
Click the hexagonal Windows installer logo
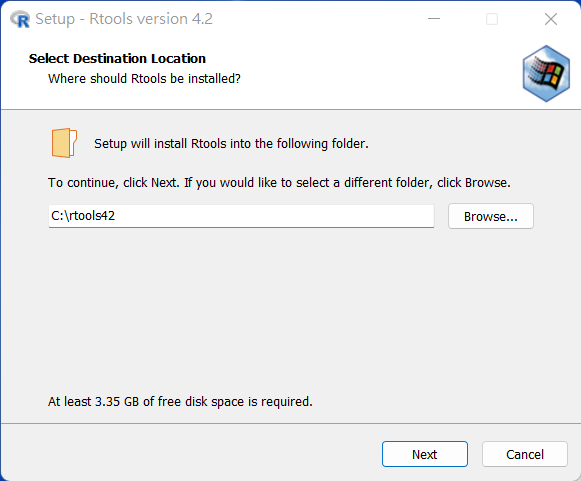(x=546, y=73)
